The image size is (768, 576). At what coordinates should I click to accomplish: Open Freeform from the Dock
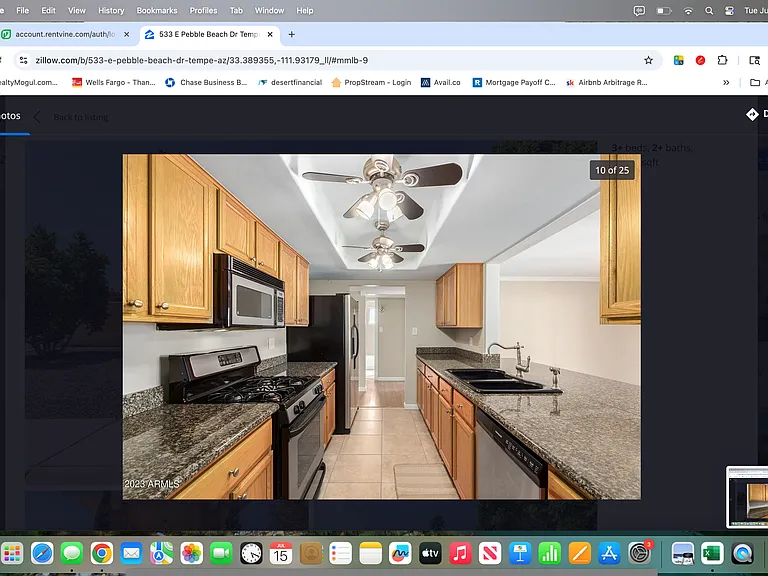[x=400, y=553]
